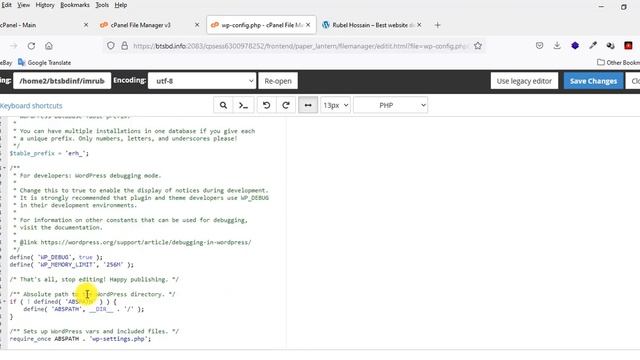Open the utf-8 encoding dropdown
The height and width of the screenshot is (360, 640).
coord(202,81)
